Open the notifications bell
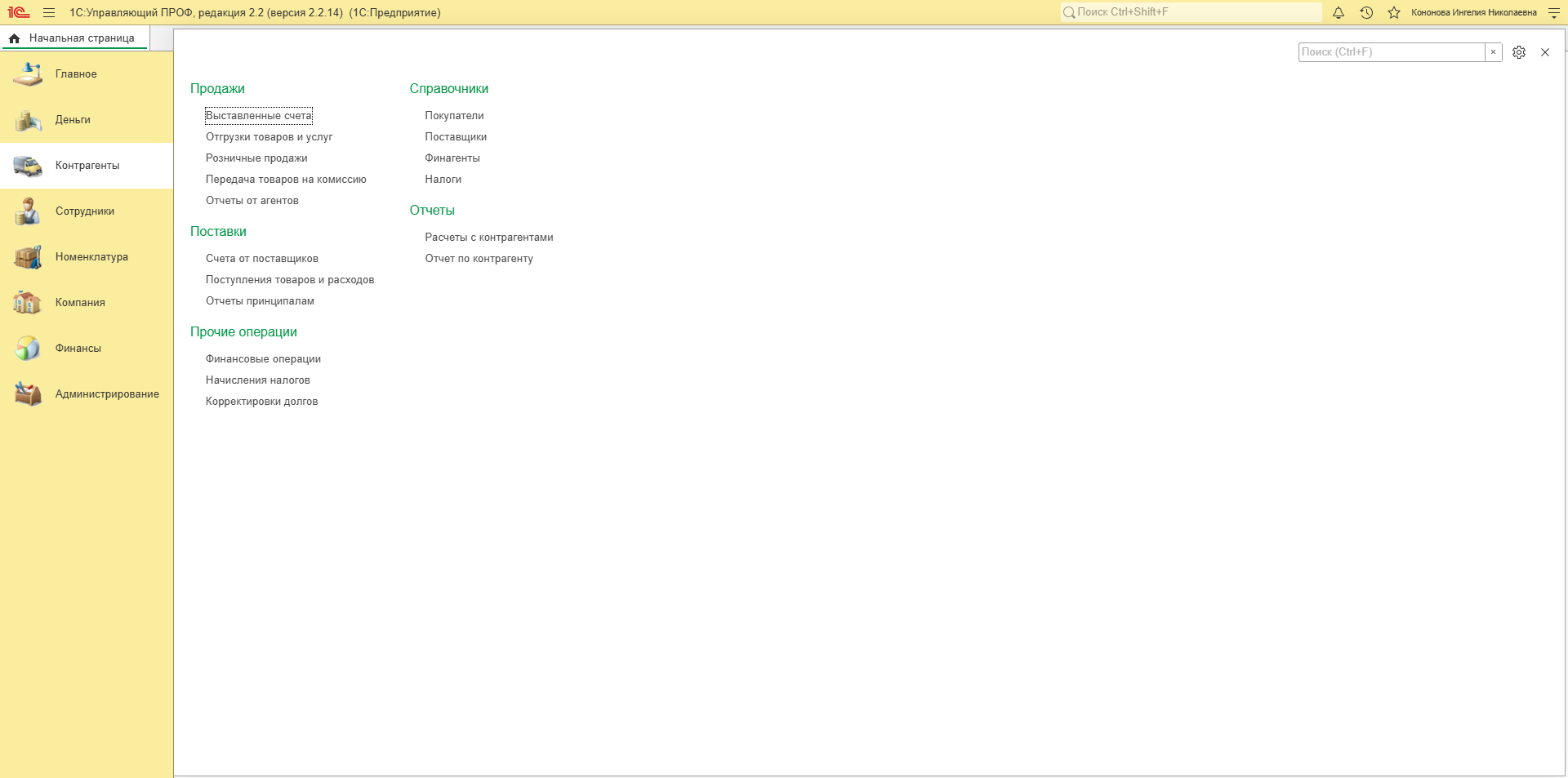 coord(1339,12)
